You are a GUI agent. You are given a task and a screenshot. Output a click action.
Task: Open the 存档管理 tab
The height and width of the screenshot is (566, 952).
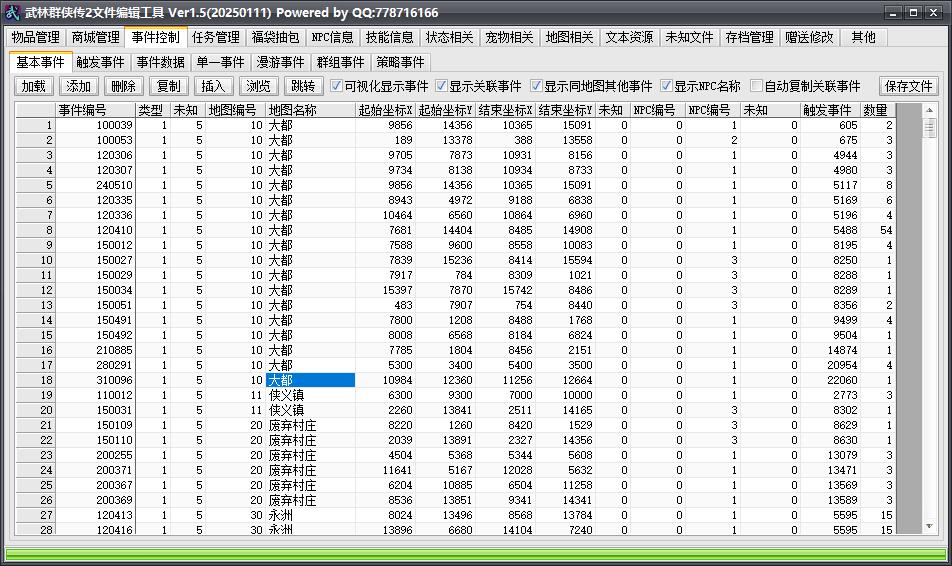(x=749, y=37)
